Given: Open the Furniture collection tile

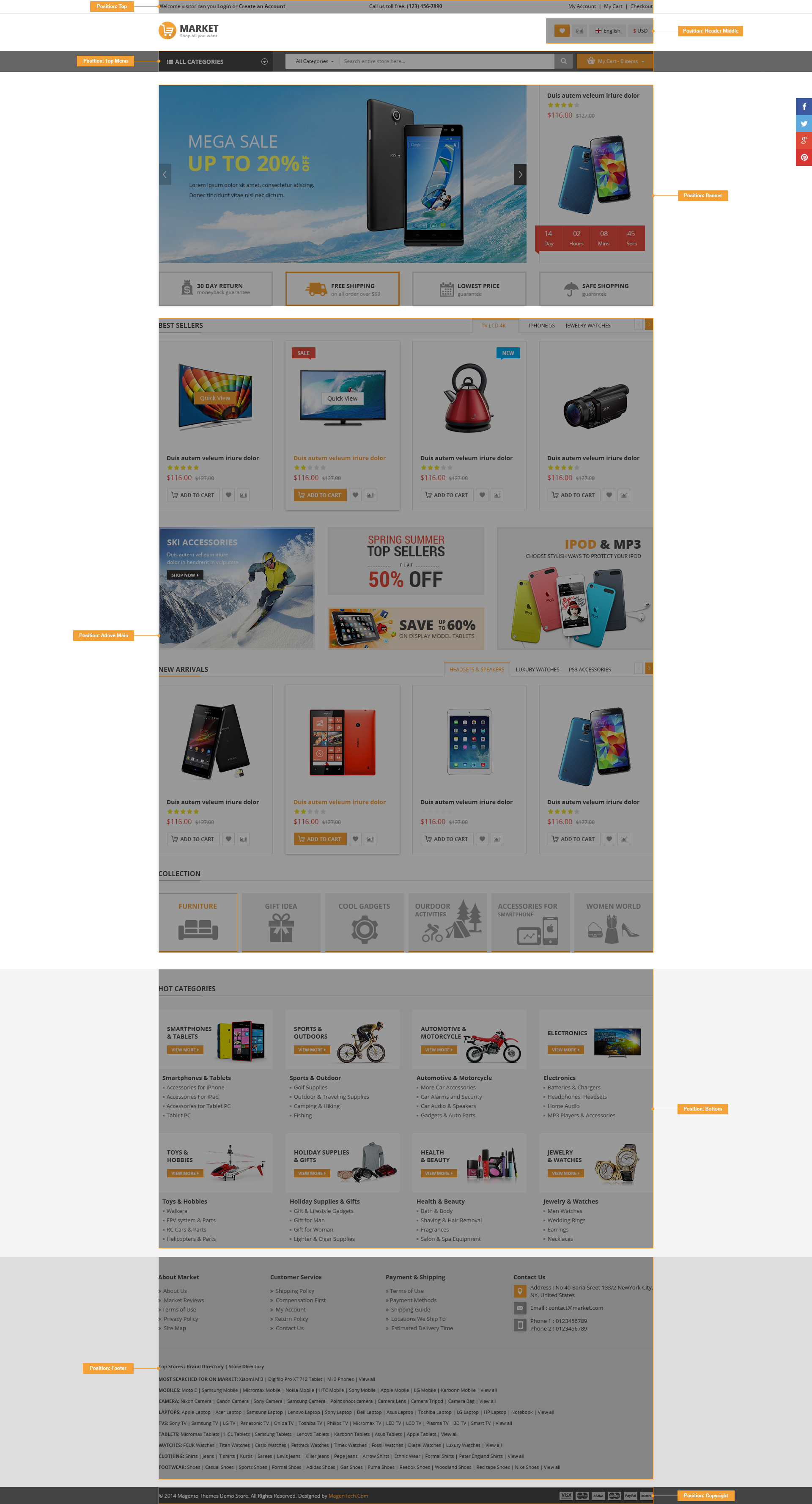Looking at the screenshot, I should [198, 922].
